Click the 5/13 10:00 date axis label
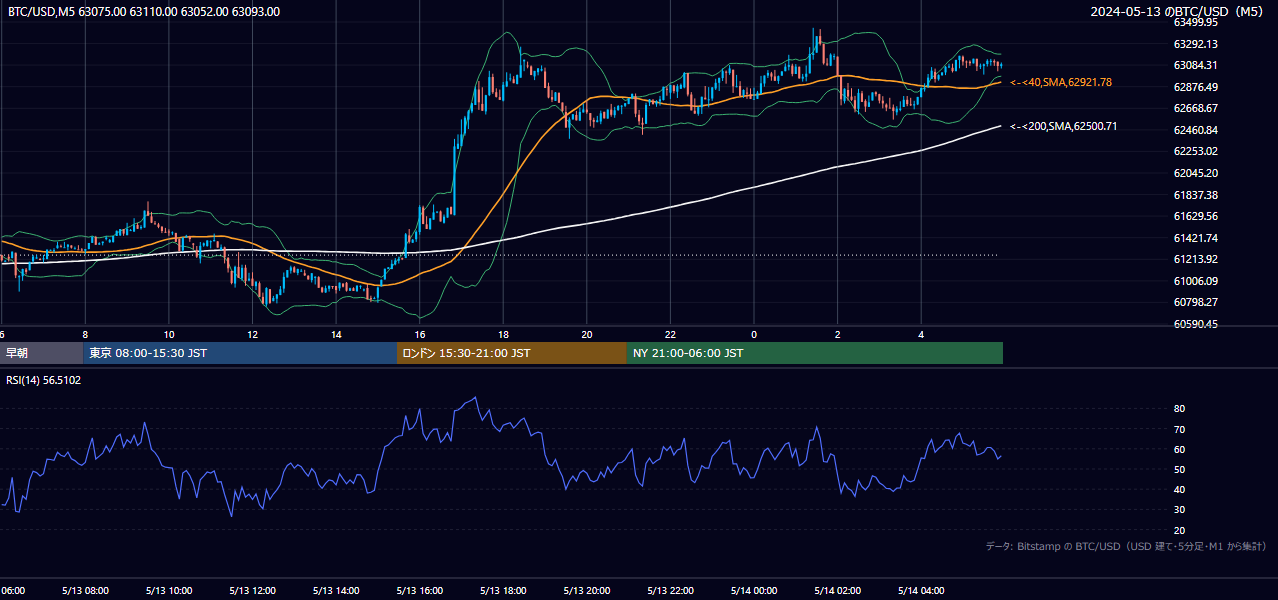Image resolution: width=1278 pixels, height=600 pixels. point(169,591)
